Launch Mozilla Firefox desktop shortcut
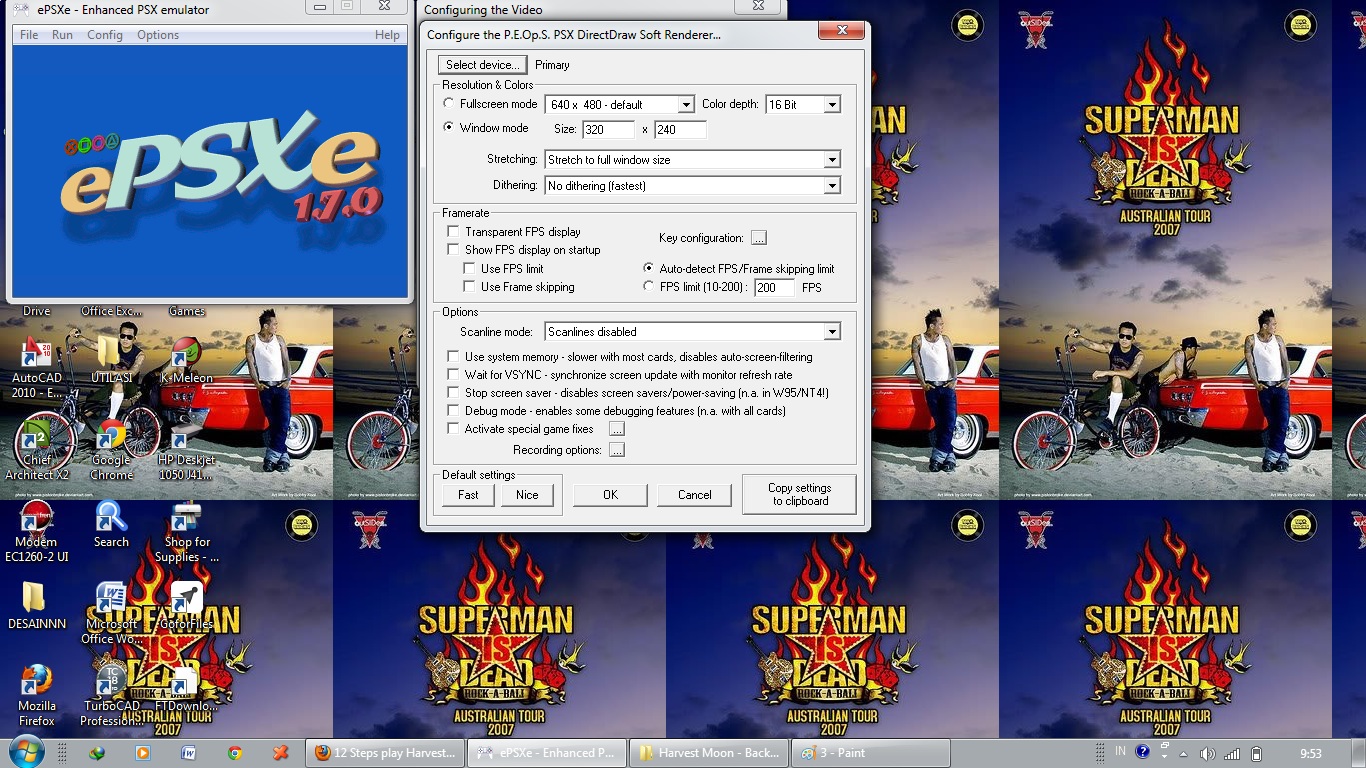Screen dimensions: 1366x768 37,695
